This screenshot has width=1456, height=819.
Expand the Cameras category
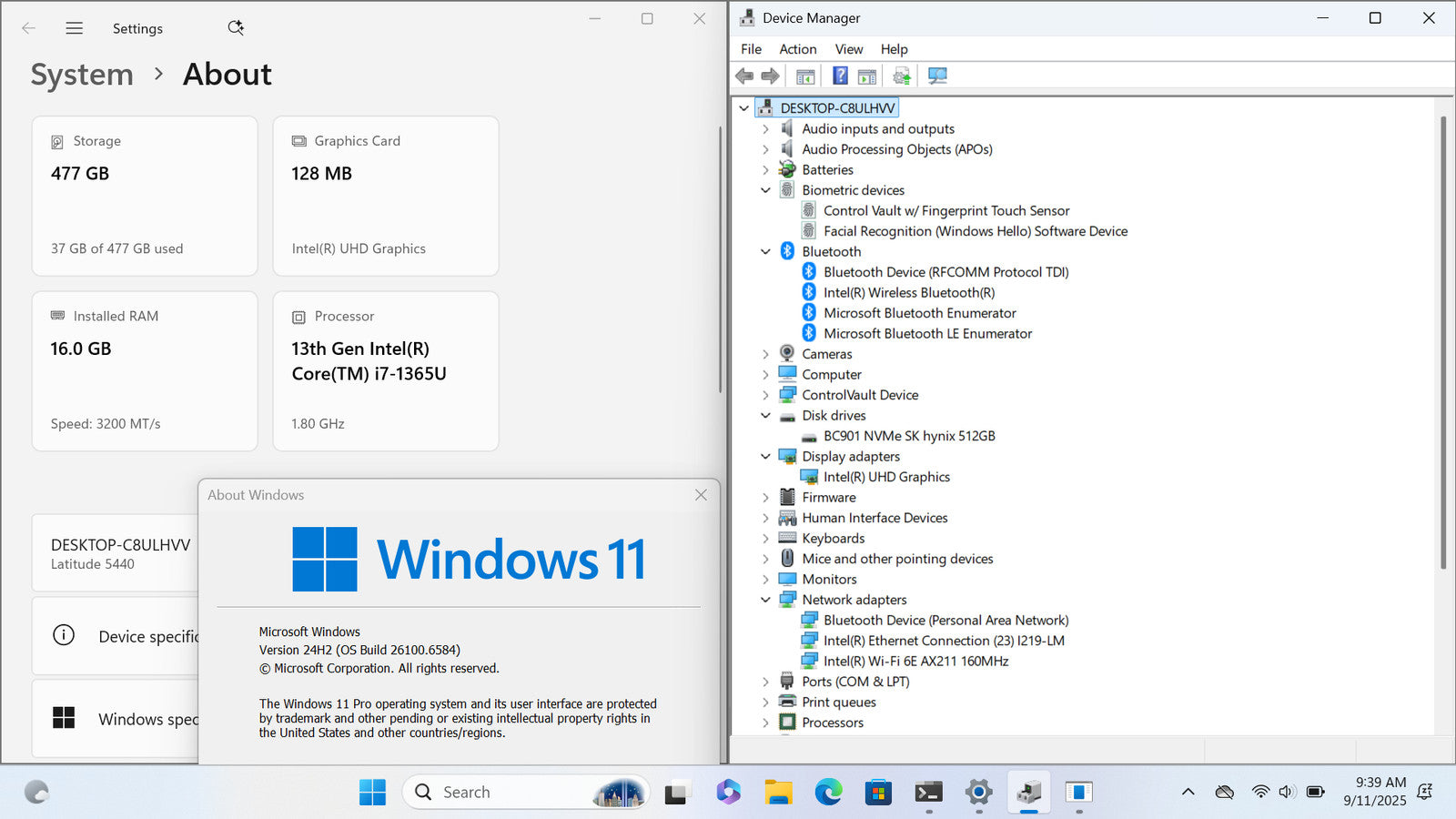click(x=765, y=354)
